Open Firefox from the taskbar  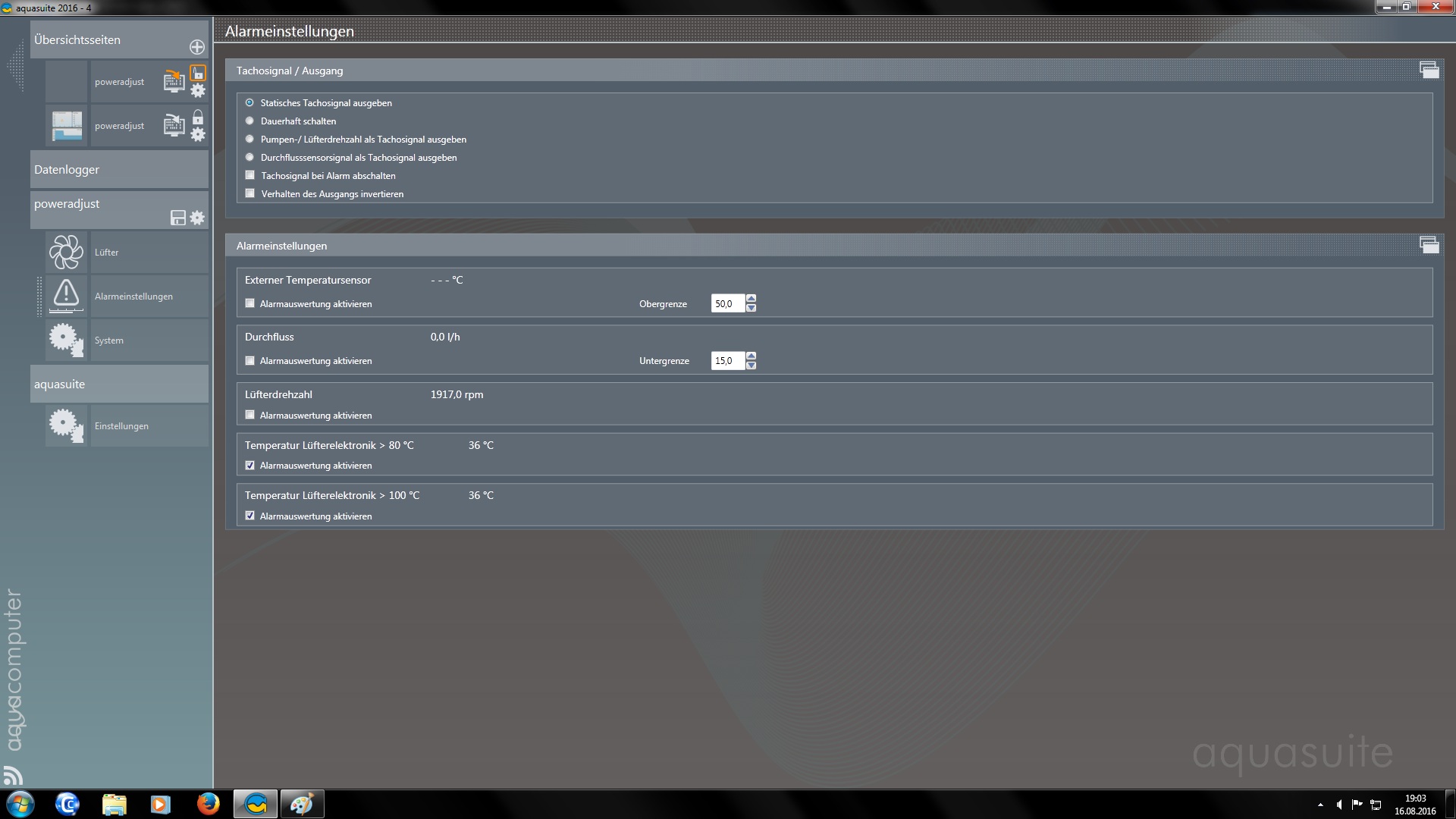208,804
